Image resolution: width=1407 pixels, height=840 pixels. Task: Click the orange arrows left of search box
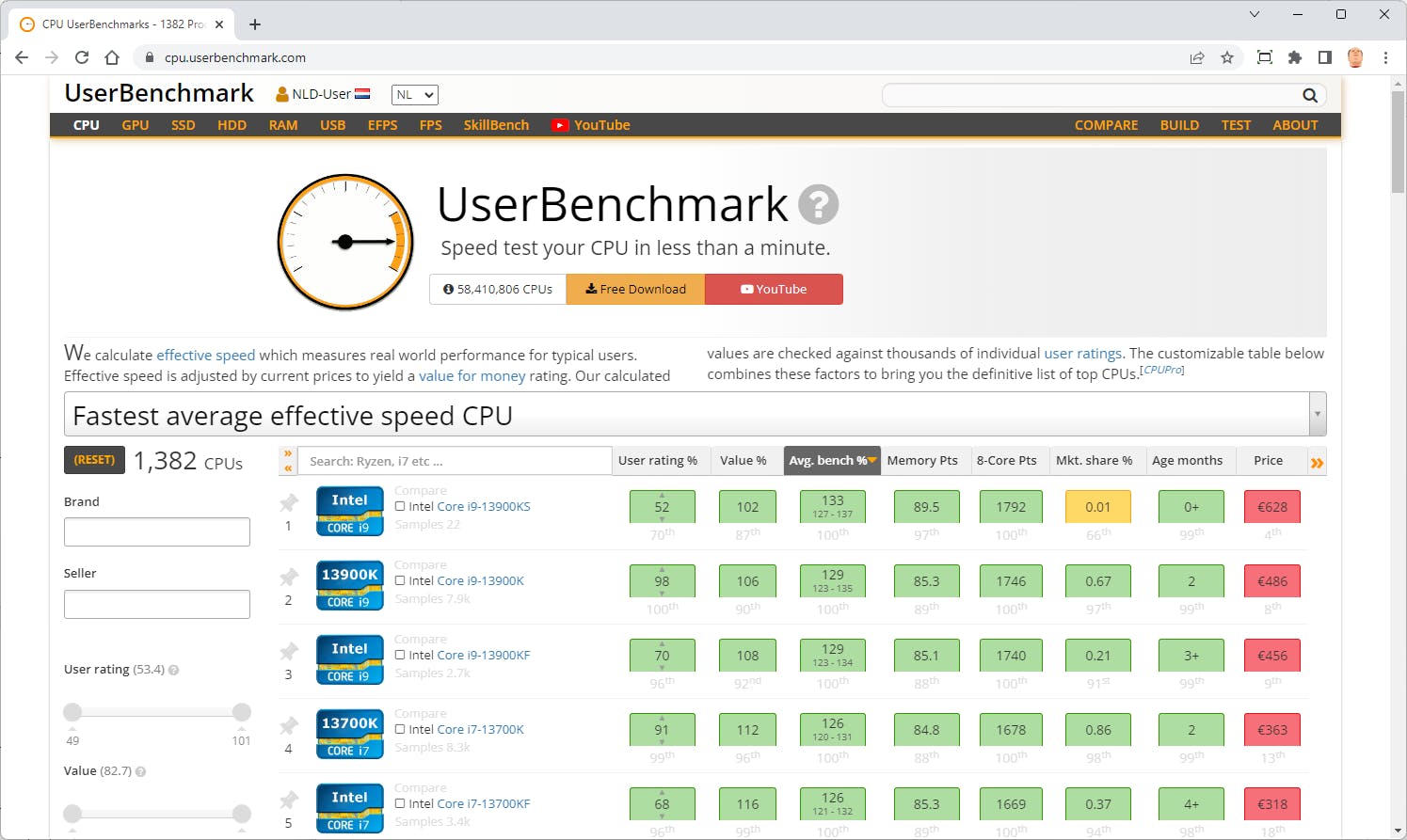click(x=288, y=461)
